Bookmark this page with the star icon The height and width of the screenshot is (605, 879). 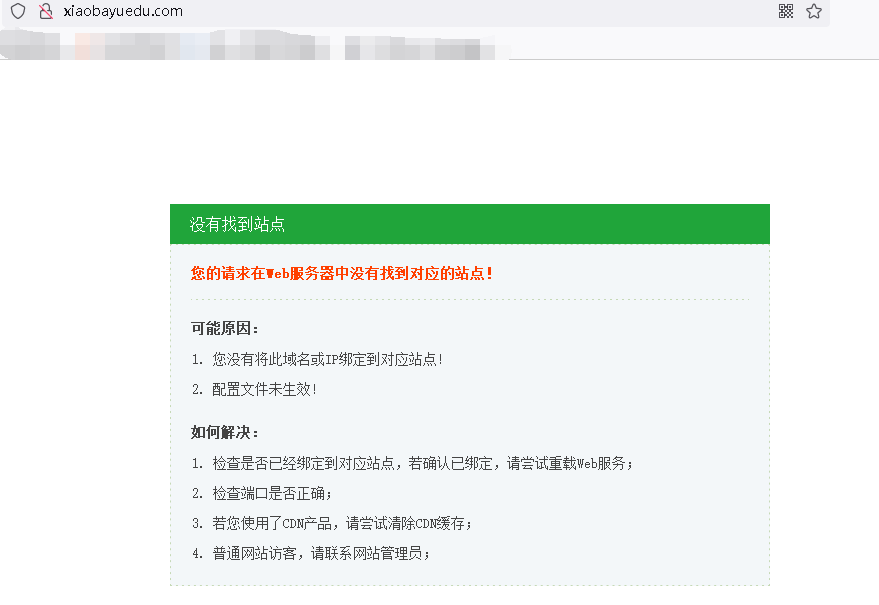point(814,12)
